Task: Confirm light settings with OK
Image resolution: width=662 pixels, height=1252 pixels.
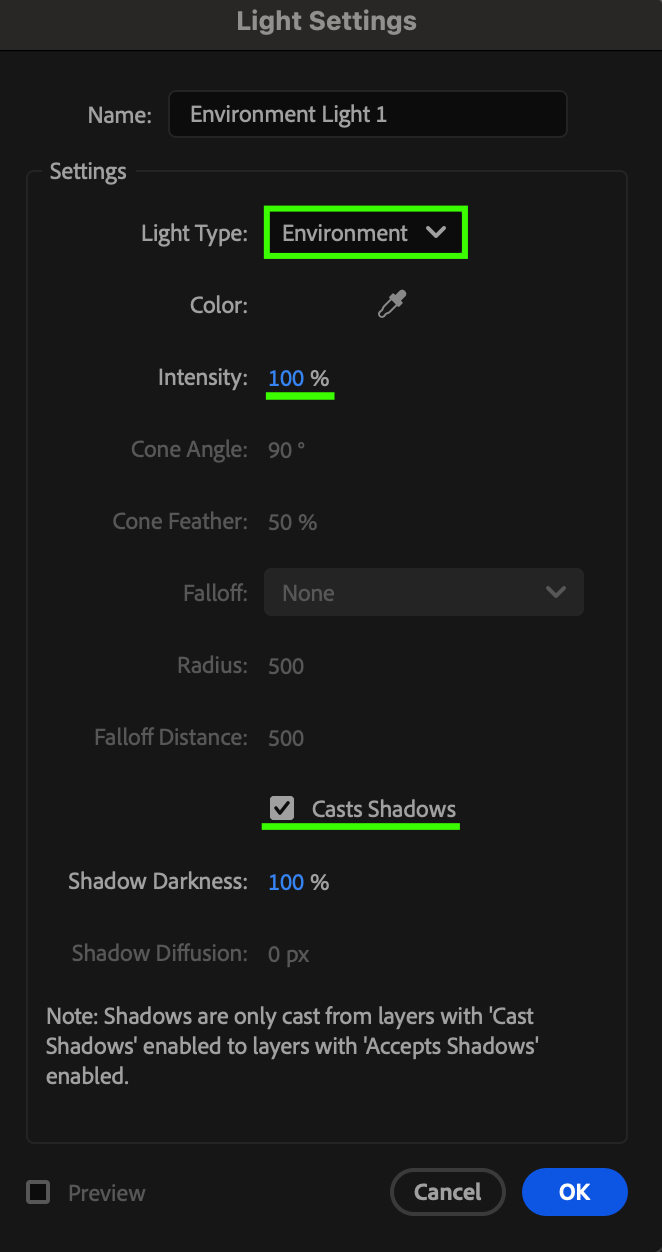Action: (574, 1192)
